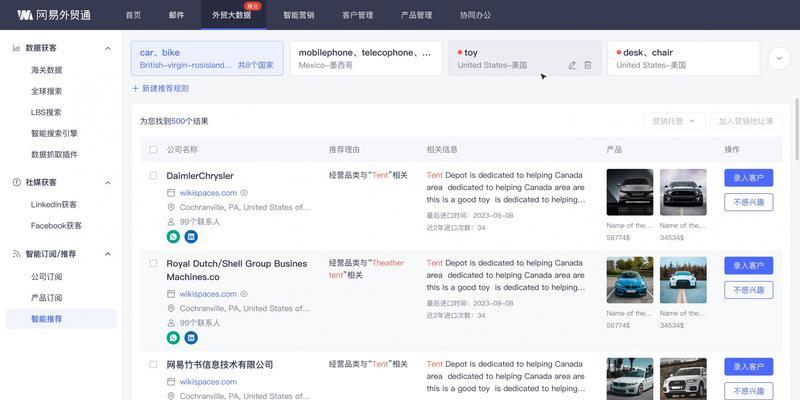
Task: Open the 产品管理 tab
Action: coord(416,15)
